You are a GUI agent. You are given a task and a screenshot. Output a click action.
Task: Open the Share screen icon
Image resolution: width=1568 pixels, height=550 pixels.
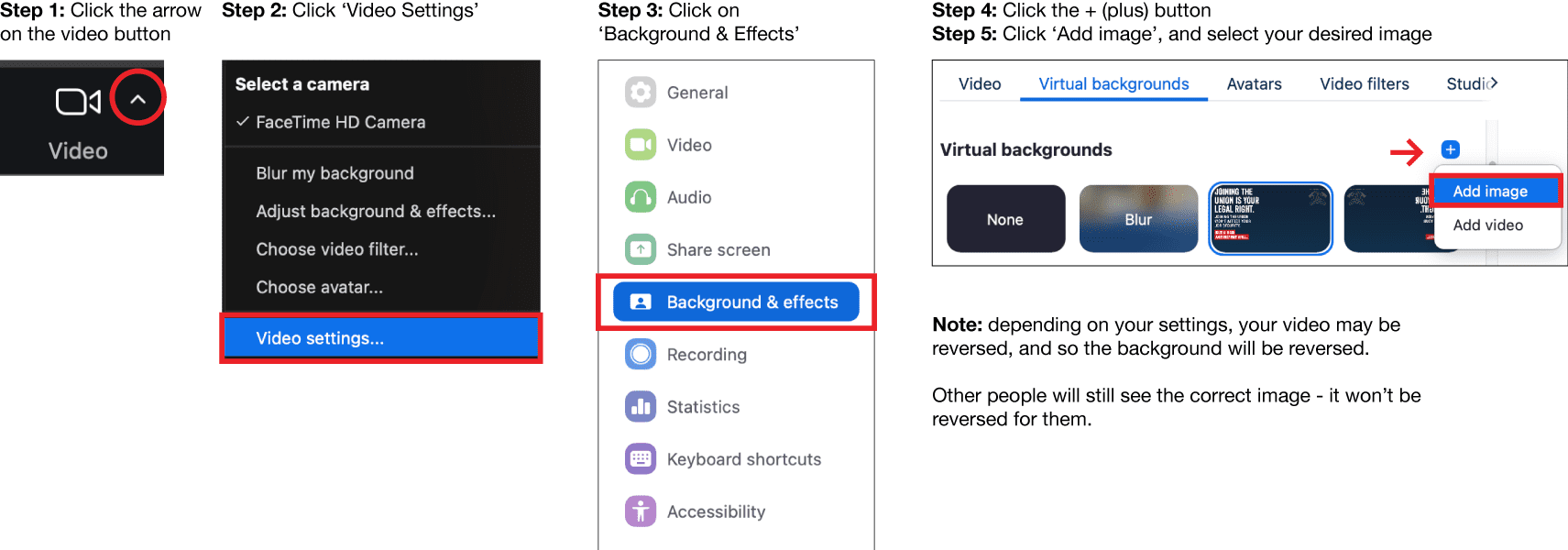[x=641, y=249]
